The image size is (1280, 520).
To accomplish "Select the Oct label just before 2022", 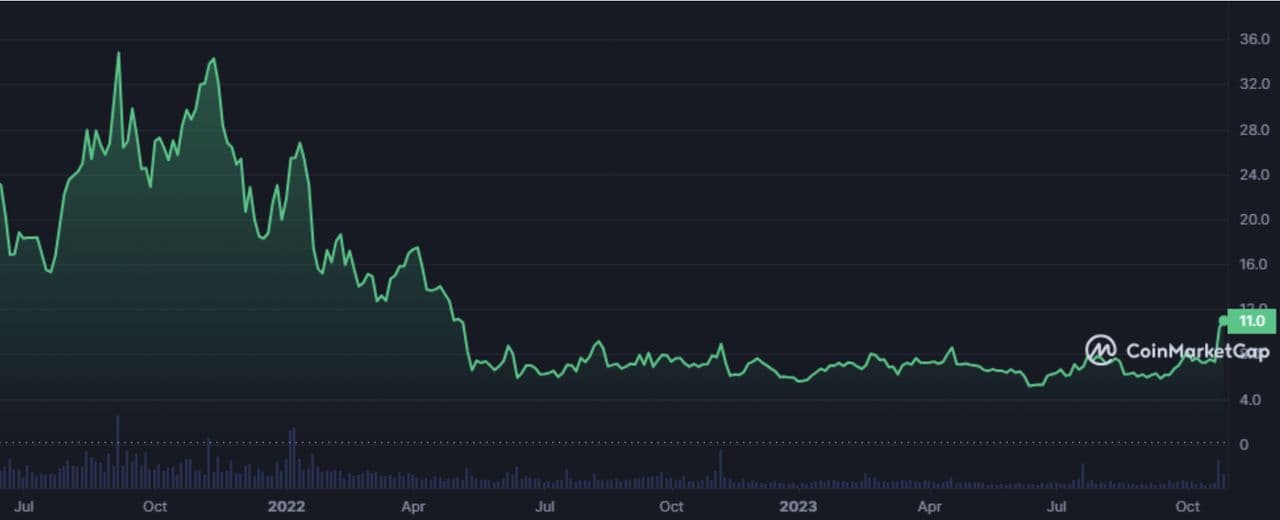I will 155,506.
